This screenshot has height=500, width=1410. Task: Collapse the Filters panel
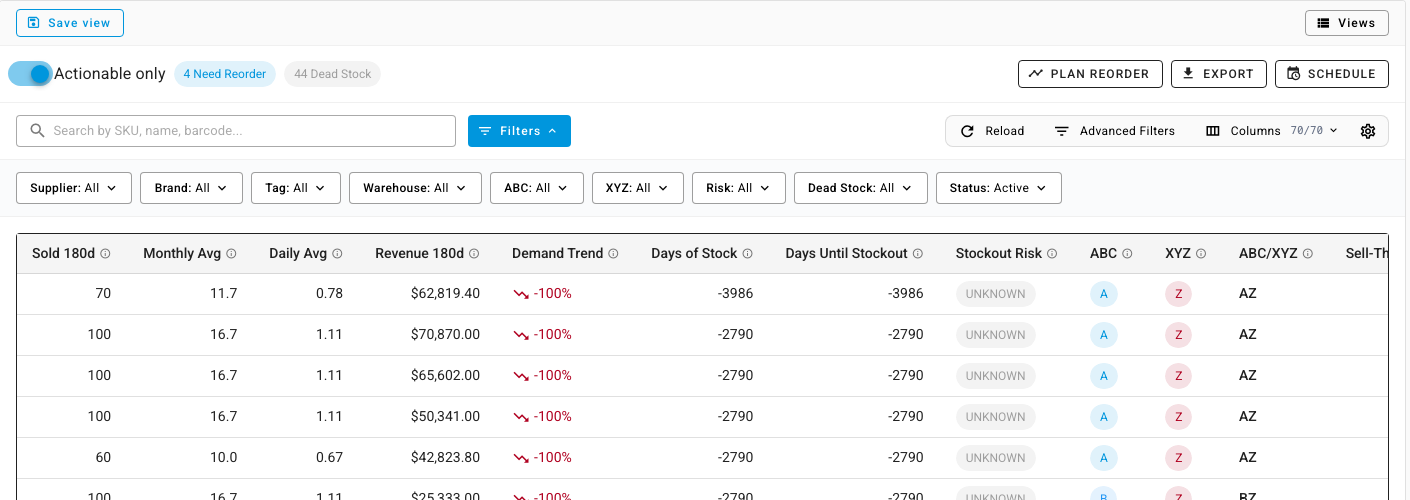[x=519, y=131]
